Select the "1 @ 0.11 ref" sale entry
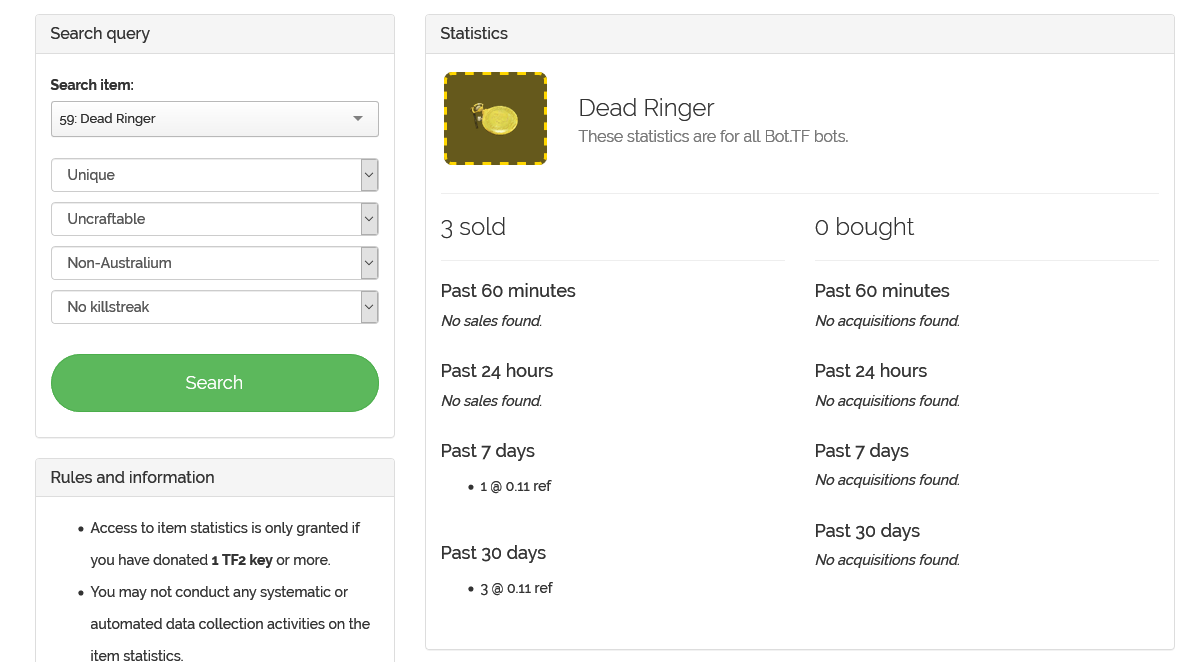Viewport: 1192px width, 662px height. [515, 487]
